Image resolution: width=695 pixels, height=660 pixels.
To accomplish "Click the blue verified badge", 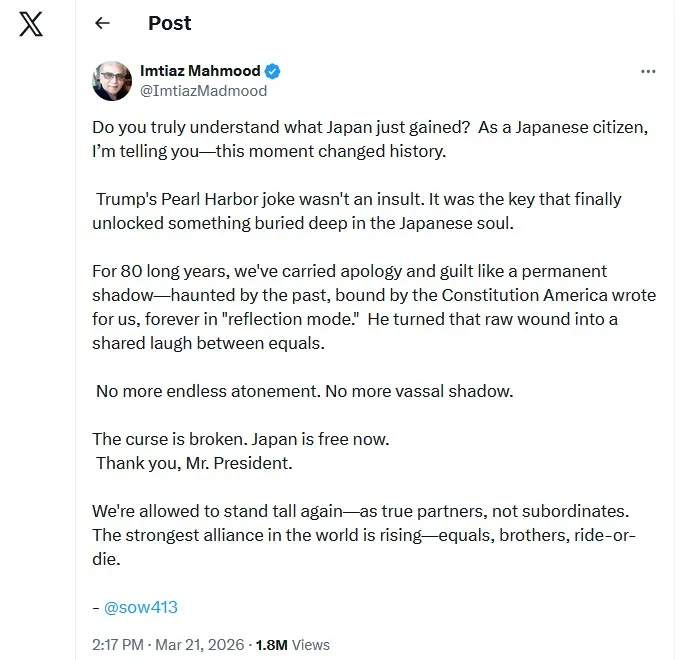I will point(272,71).
